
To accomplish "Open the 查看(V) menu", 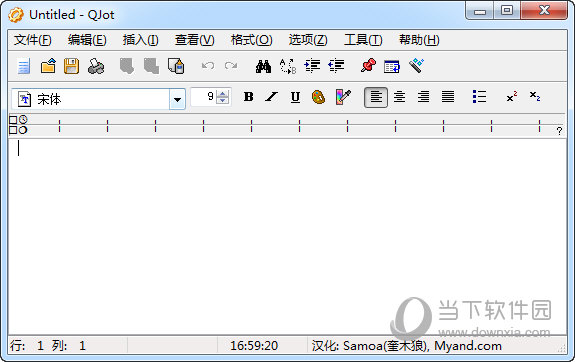I will pos(194,40).
